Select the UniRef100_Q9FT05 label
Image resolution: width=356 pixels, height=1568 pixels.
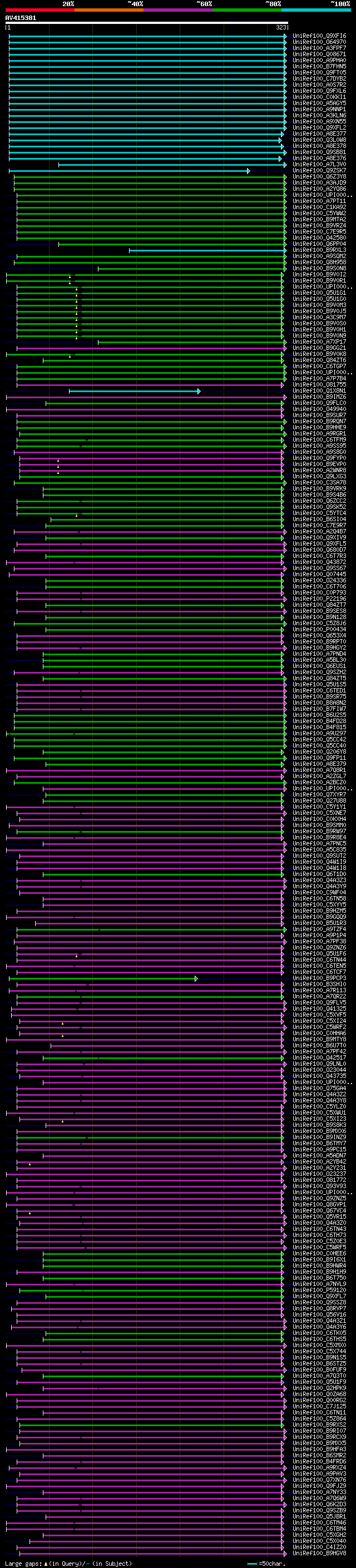[319, 72]
